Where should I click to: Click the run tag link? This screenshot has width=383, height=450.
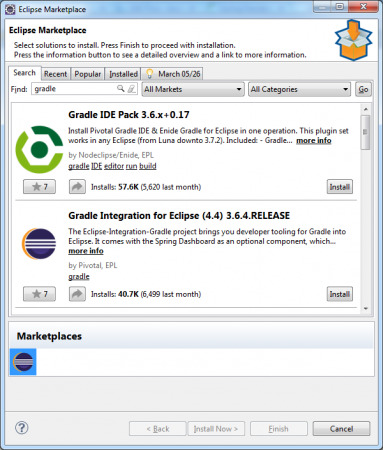[x=131, y=166]
